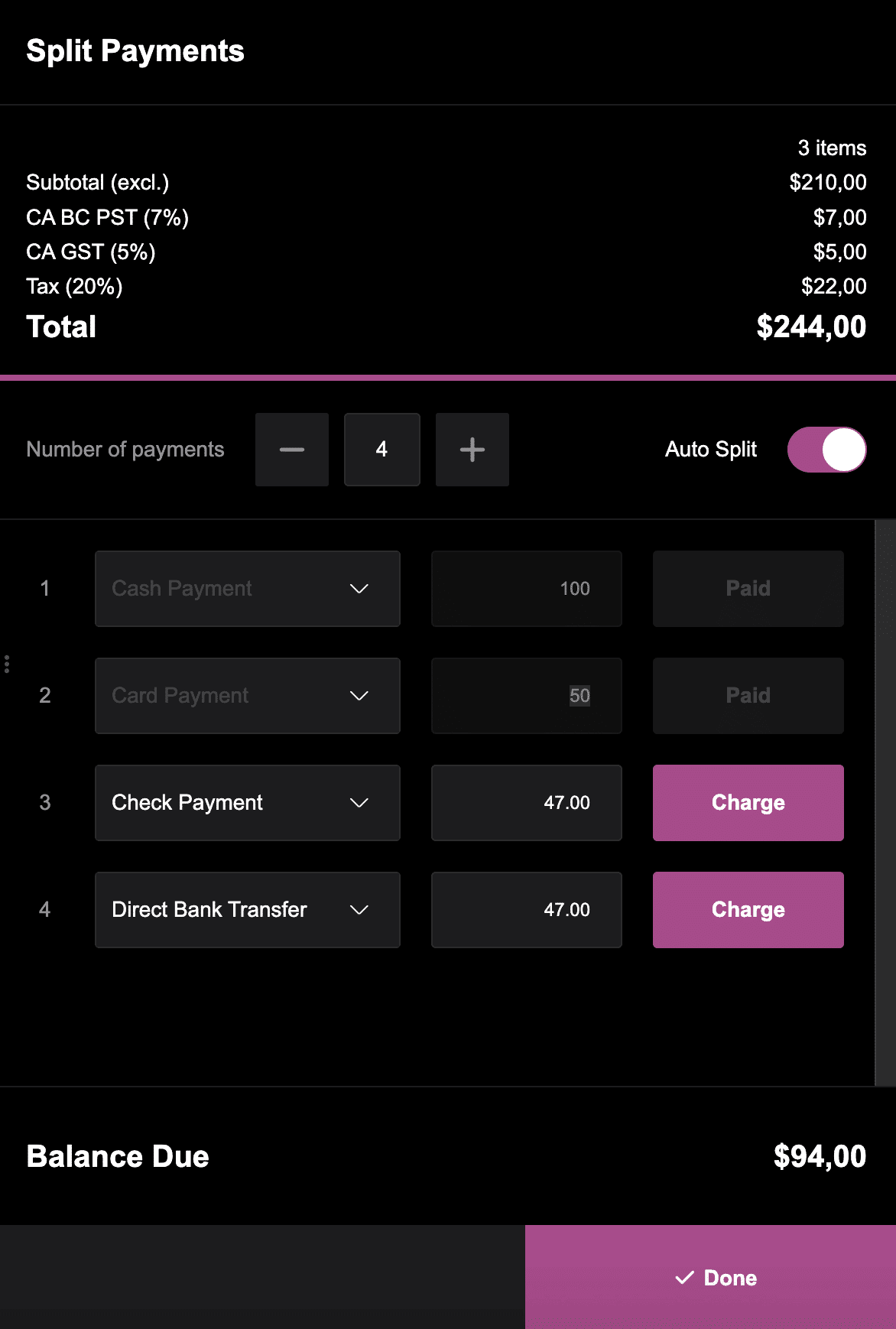This screenshot has height=1329, width=896.
Task: Select the 50 amount field on row 2
Action: click(526, 696)
